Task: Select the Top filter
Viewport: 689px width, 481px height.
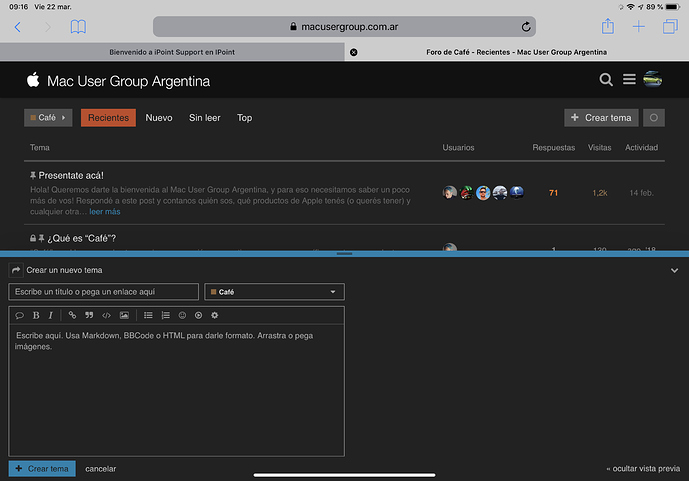Action: point(244,118)
